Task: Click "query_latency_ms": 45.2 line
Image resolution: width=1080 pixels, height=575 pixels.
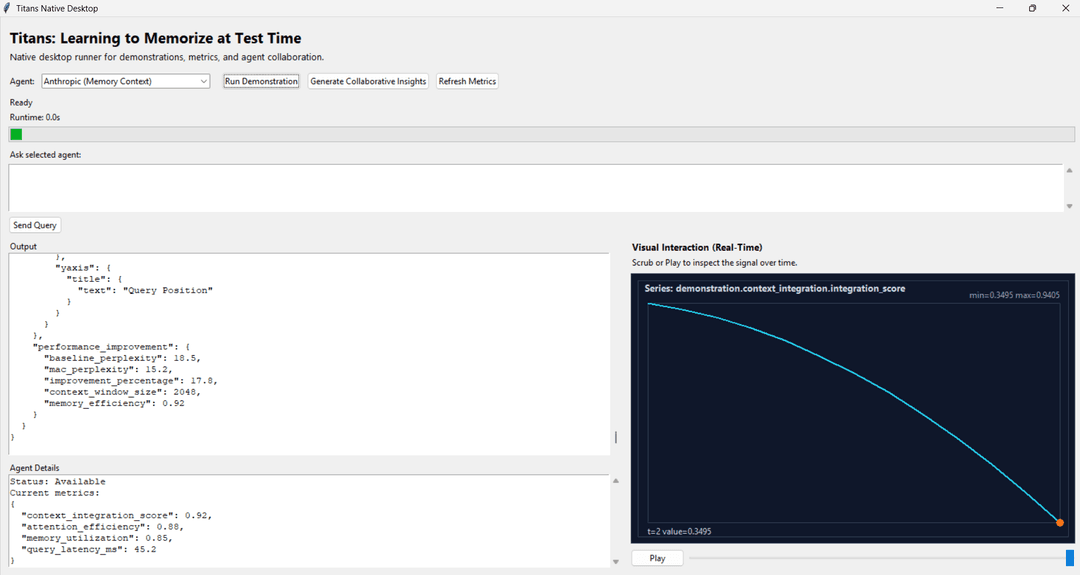Action: 88,550
